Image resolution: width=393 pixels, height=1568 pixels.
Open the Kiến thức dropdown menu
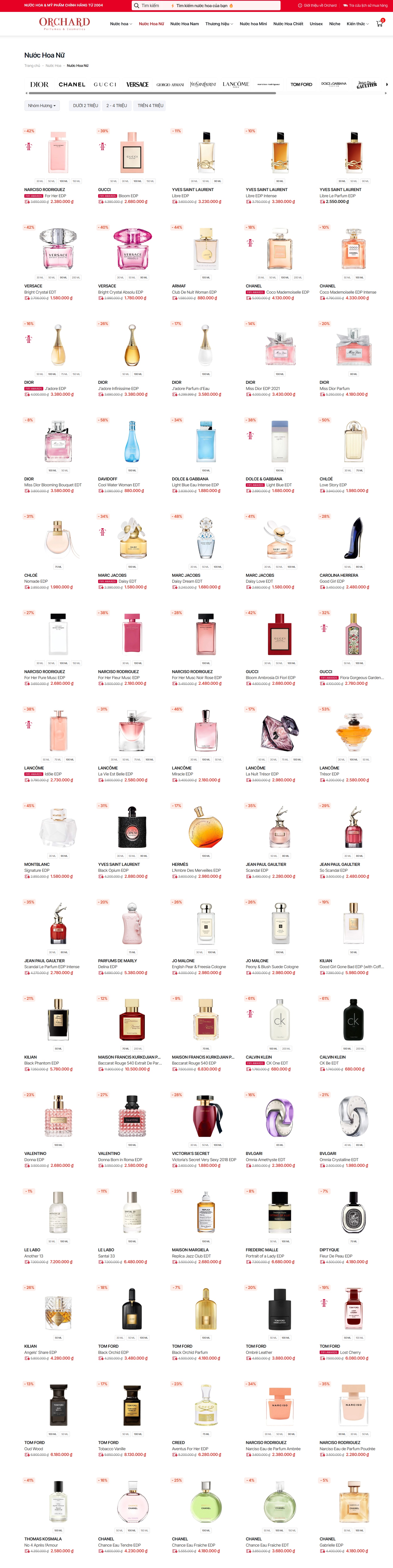pos(358,24)
